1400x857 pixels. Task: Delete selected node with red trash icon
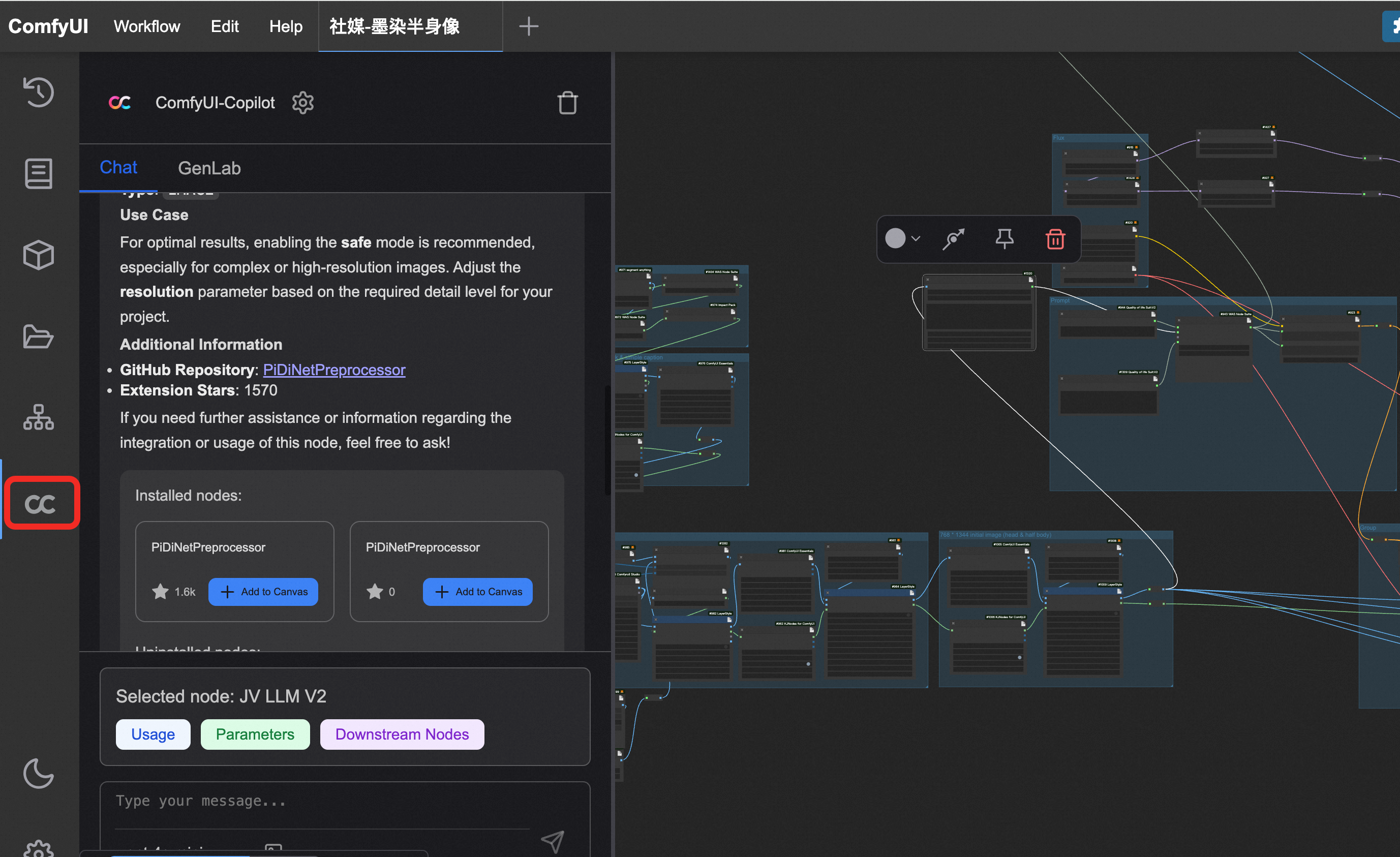click(x=1055, y=239)
